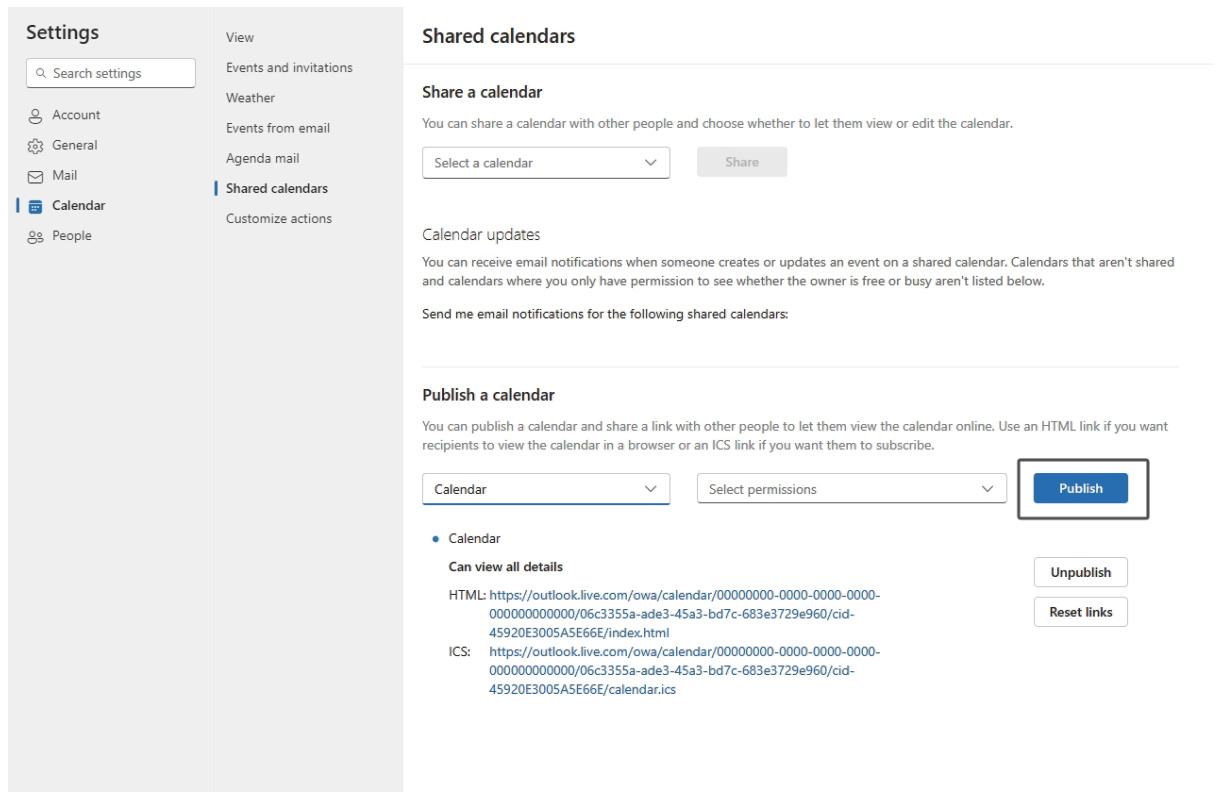The width and height of the screenshot is (1221, 800).
Task: Click inside the Search settings field
Action: tap(110, 73)
